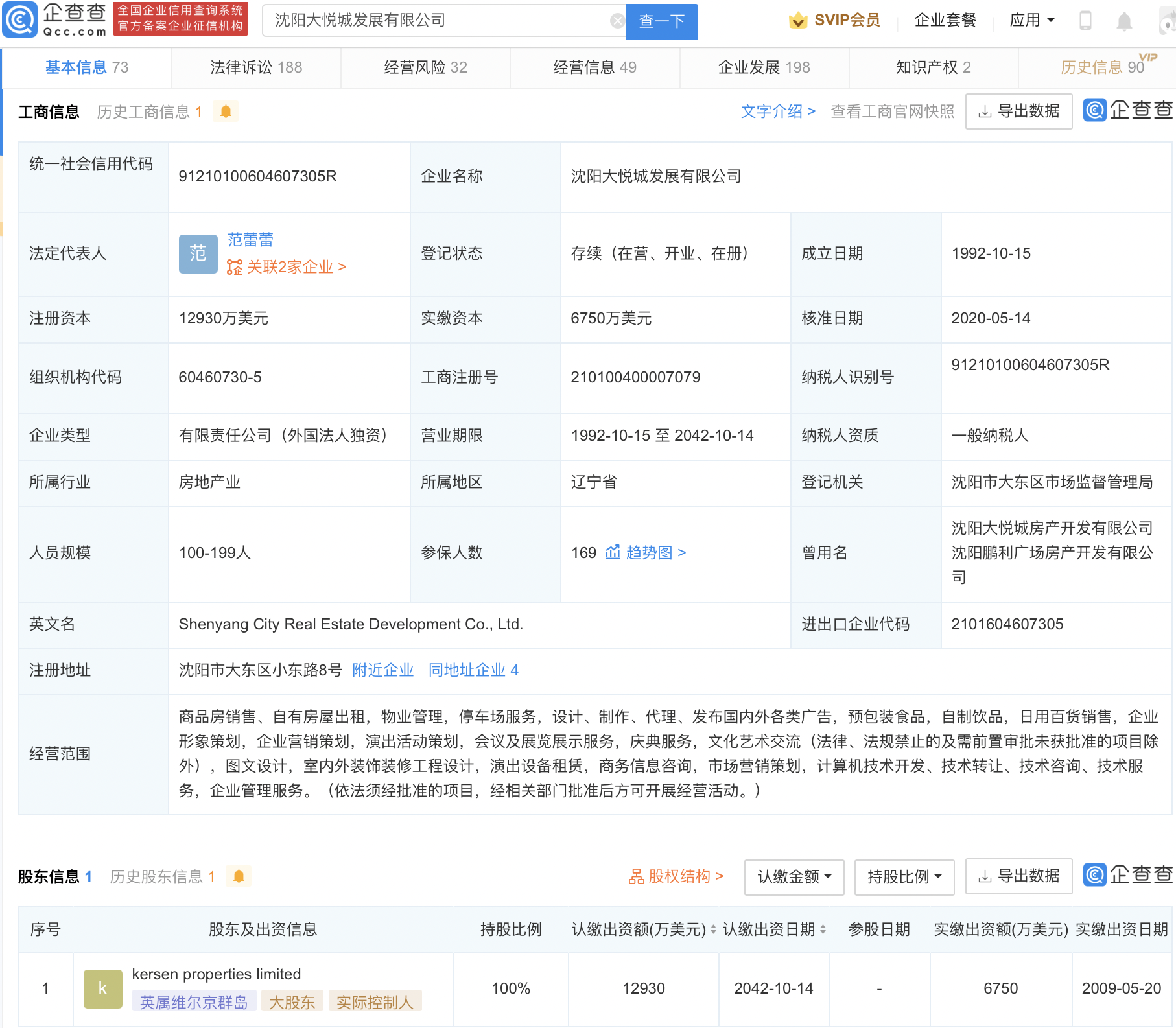
Task: Open 企业套餐 page
Action: pos(945,21)
